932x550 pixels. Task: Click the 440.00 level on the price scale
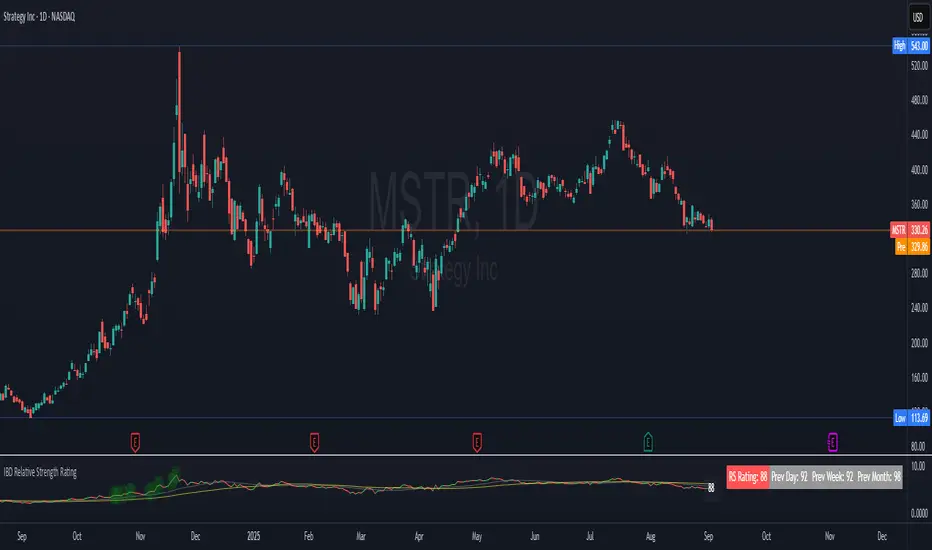tap(919, 135)
